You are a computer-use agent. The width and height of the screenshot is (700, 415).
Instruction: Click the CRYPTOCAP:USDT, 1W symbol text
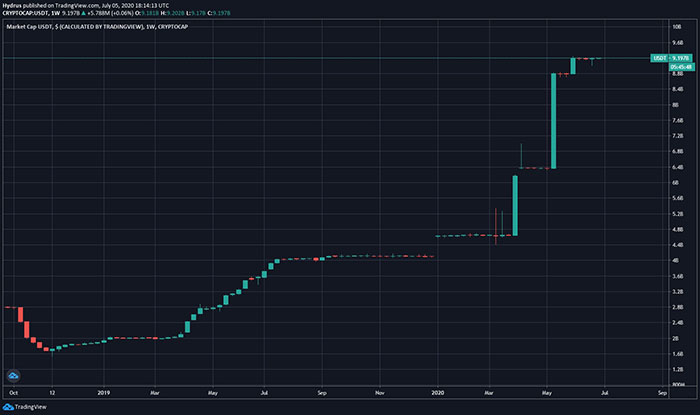[x=31, y=13]
